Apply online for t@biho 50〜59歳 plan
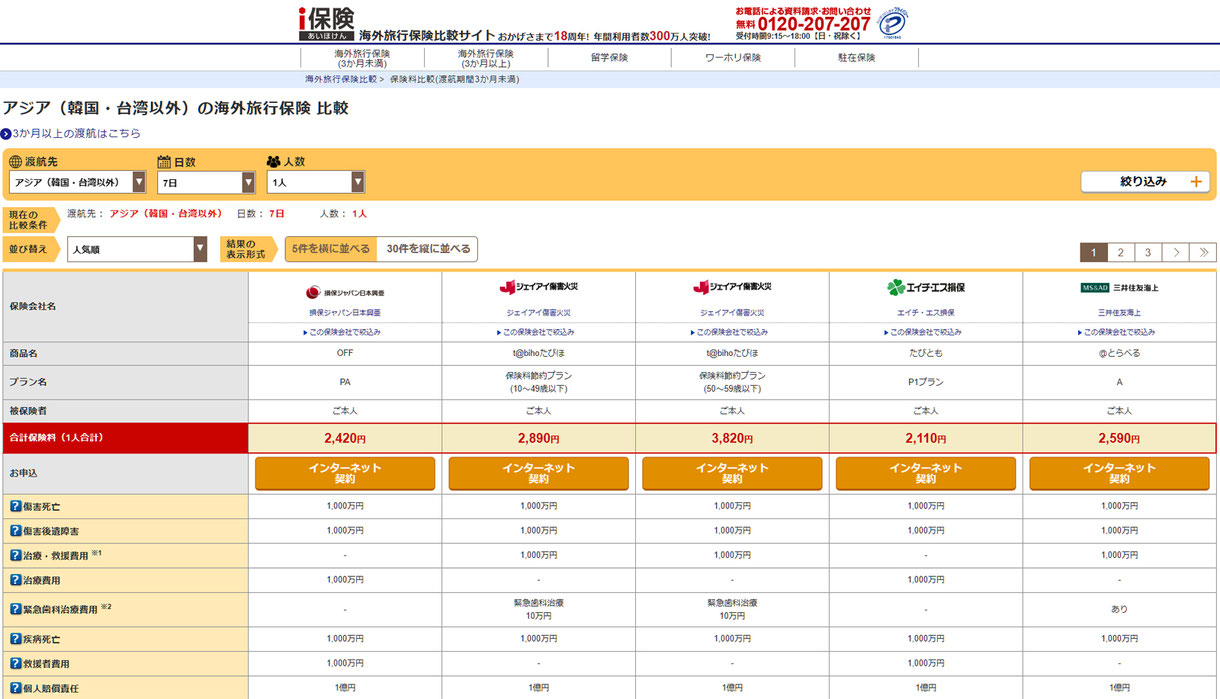The image size is (1220, 699). click(732, 473)
